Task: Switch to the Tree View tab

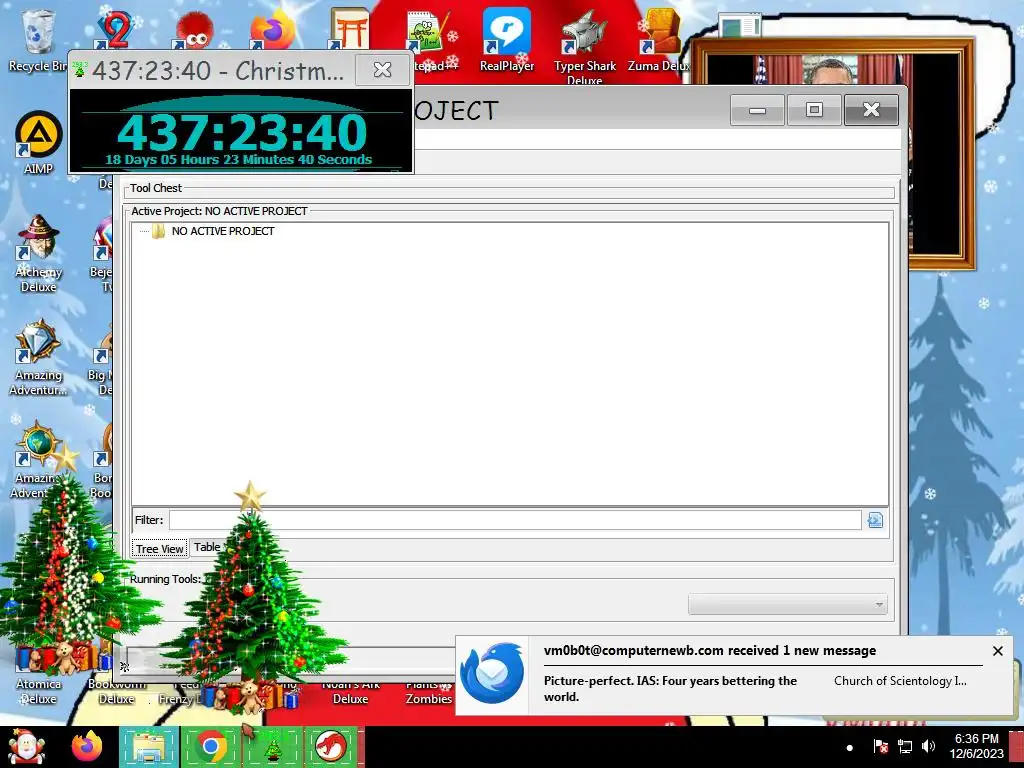Action: pyautogui.click(x=159, y=549)
